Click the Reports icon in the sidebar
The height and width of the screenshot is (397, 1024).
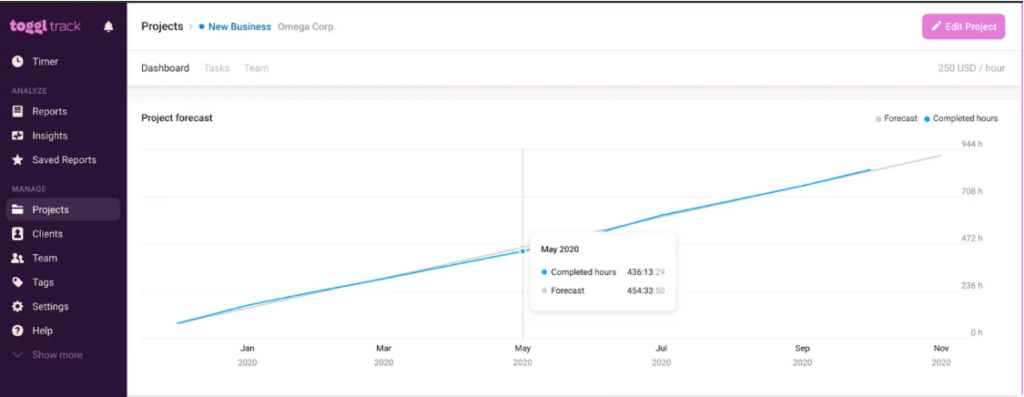[x=18, y=112]
